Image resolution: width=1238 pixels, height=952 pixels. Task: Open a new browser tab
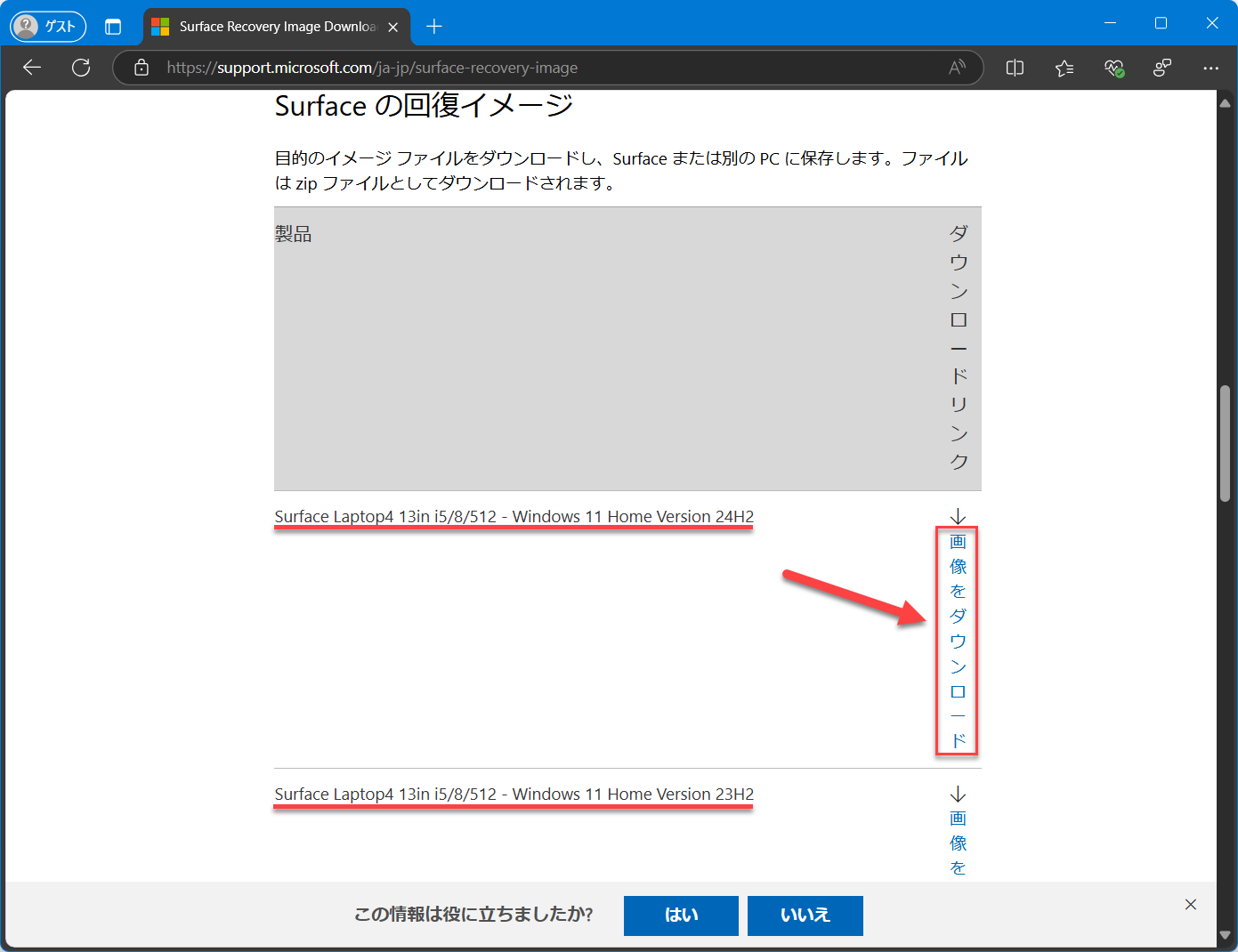click(x=434, y=27)
